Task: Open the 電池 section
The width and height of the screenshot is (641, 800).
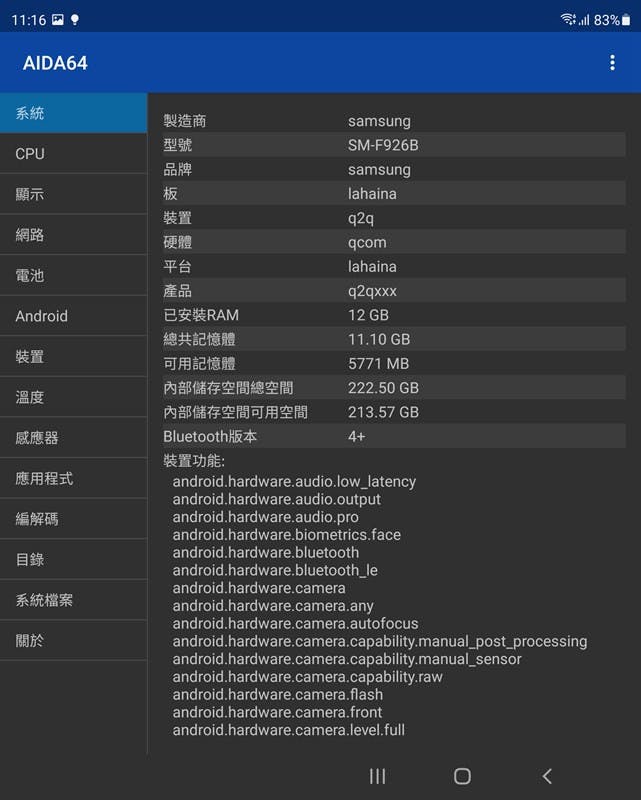Action: 73,276
